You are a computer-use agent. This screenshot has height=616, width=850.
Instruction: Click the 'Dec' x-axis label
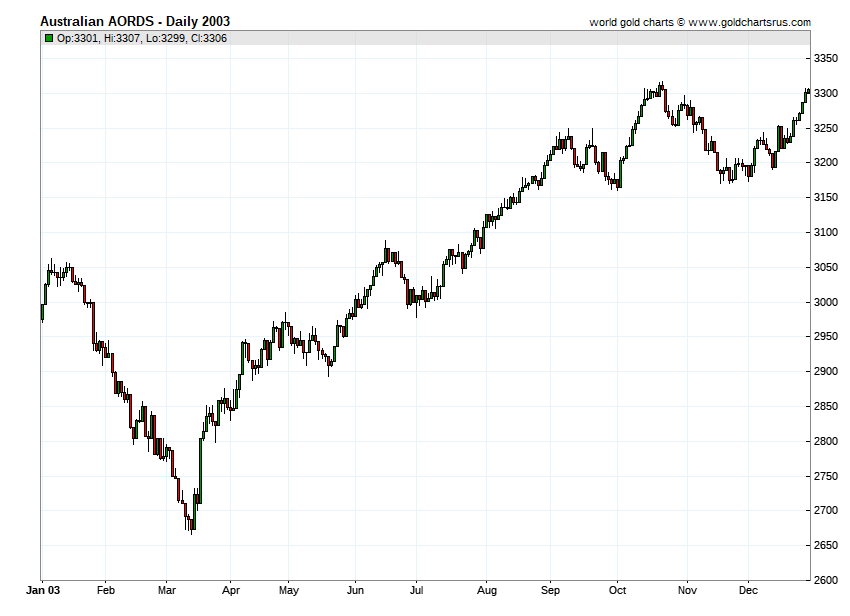[x=748, y=590]
